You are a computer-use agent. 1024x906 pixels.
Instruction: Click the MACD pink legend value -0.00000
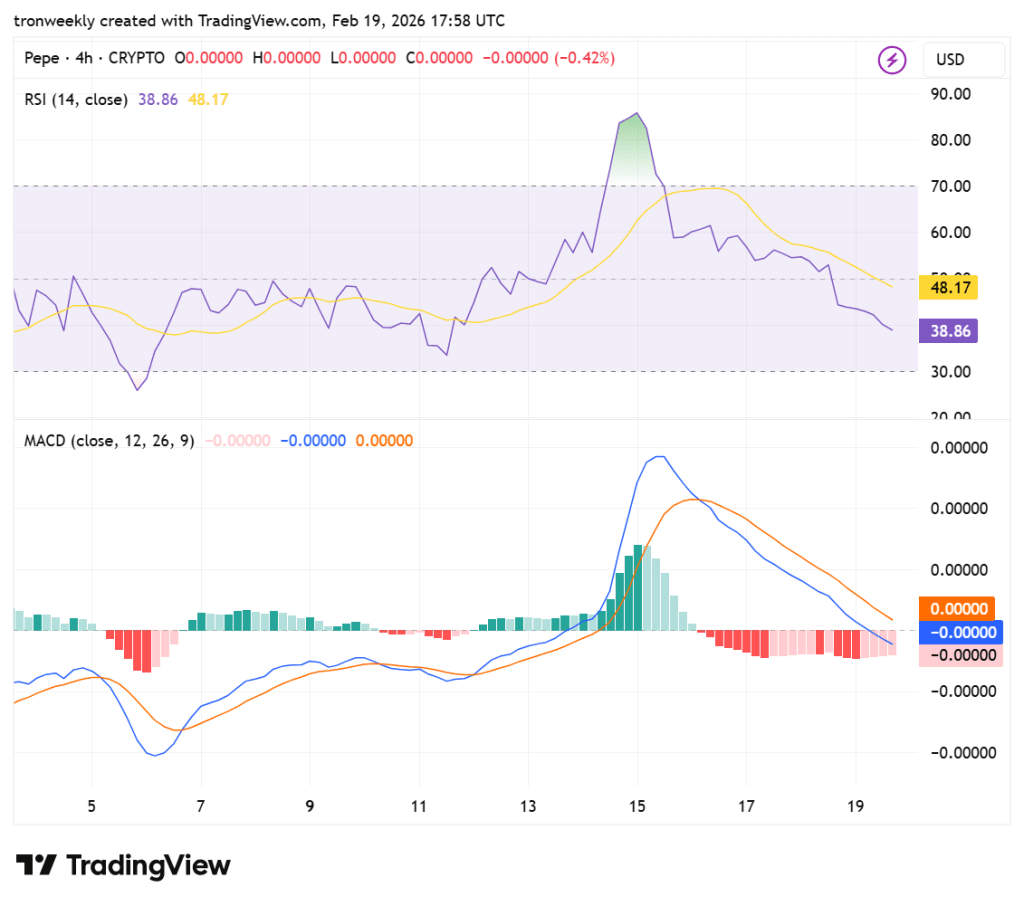click(238, 441)
